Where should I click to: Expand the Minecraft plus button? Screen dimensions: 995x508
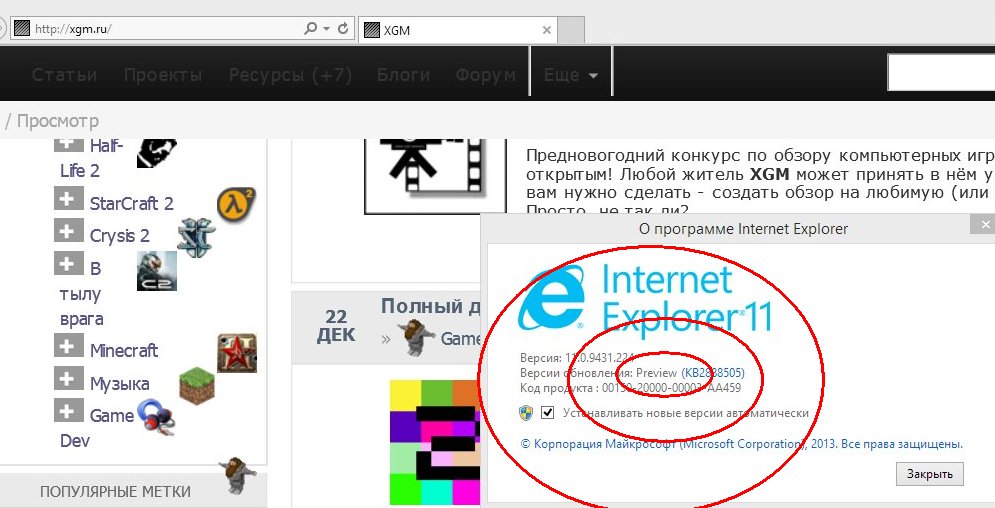[69, 346]
